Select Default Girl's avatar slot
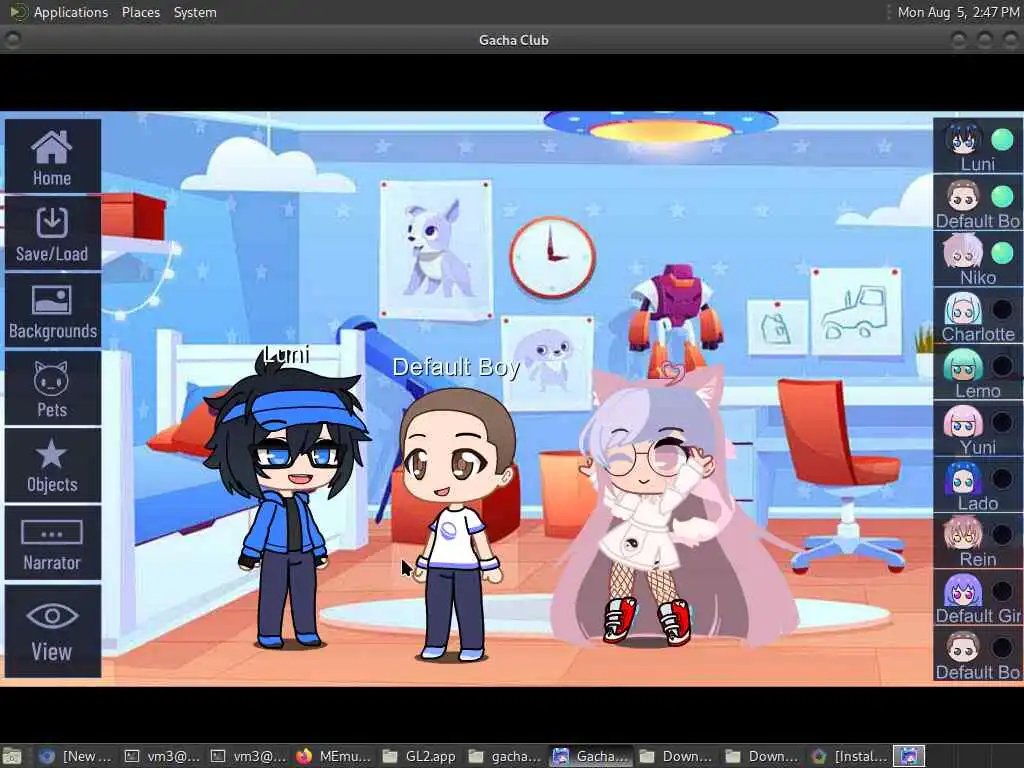 pyautogui.click(x=964, y=590)
